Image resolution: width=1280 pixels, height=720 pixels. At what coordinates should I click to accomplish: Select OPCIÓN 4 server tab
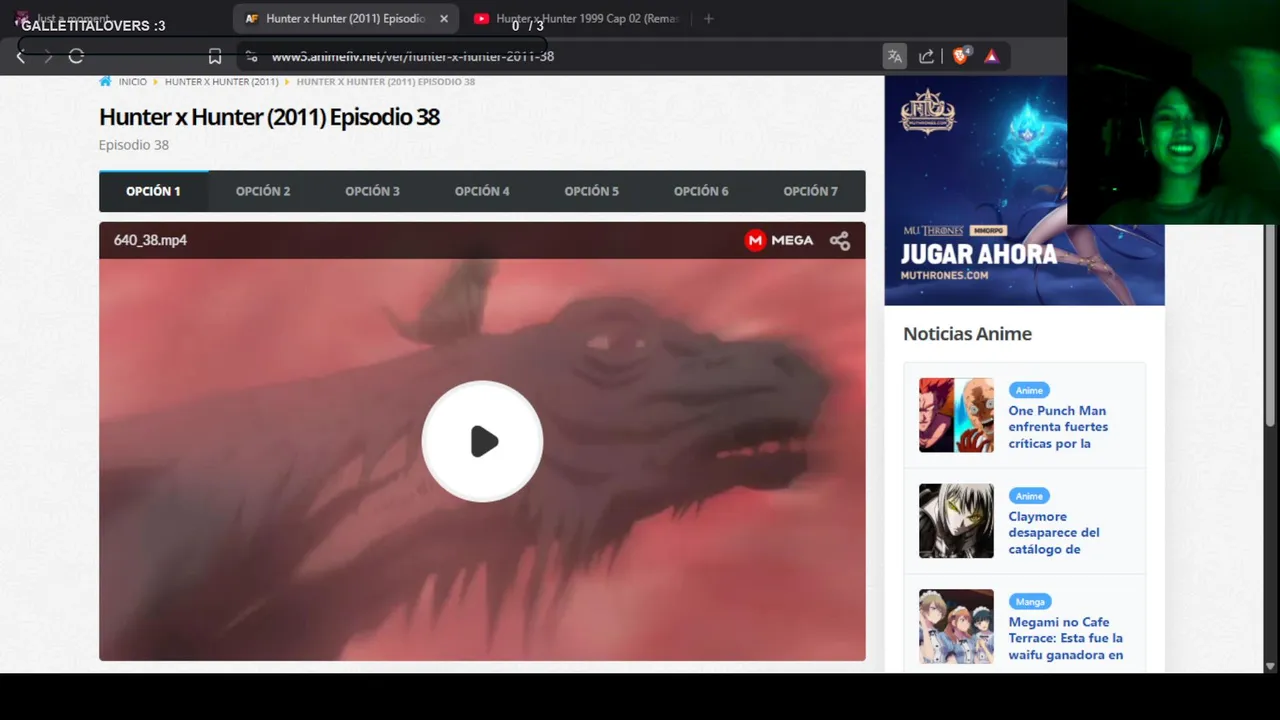tap(482, 191)
